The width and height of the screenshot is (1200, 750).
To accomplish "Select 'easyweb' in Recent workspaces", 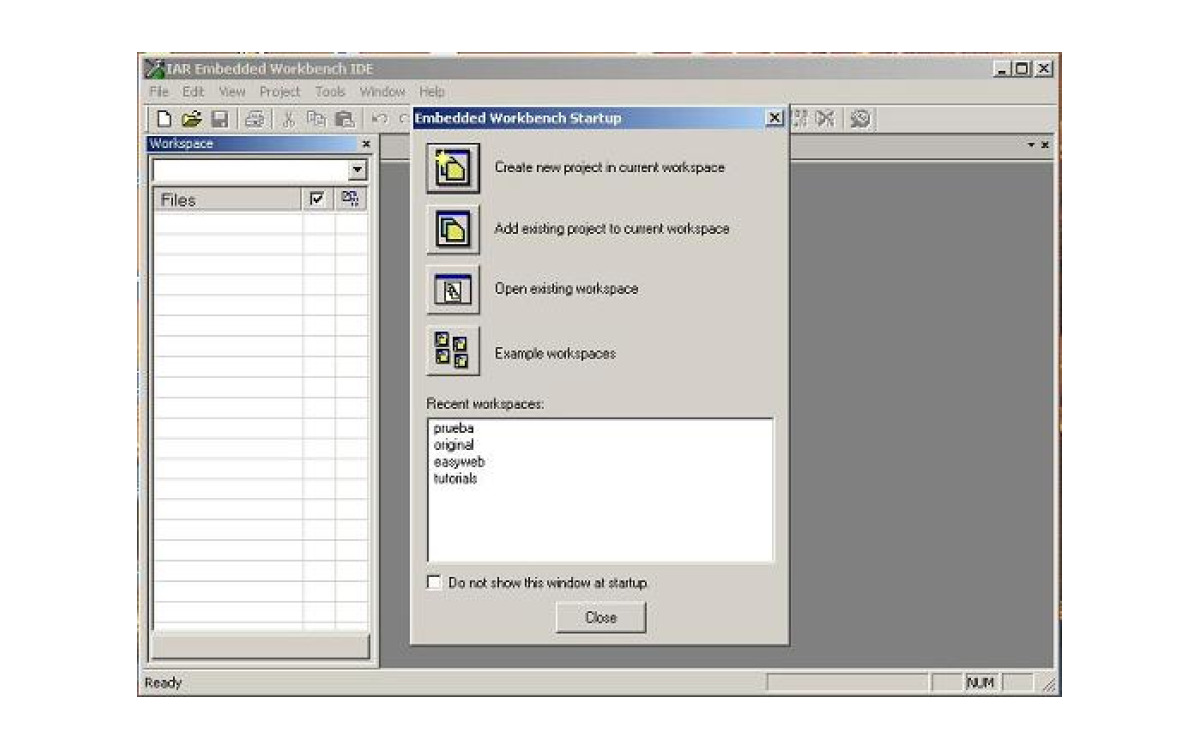I will click(459, 462).
